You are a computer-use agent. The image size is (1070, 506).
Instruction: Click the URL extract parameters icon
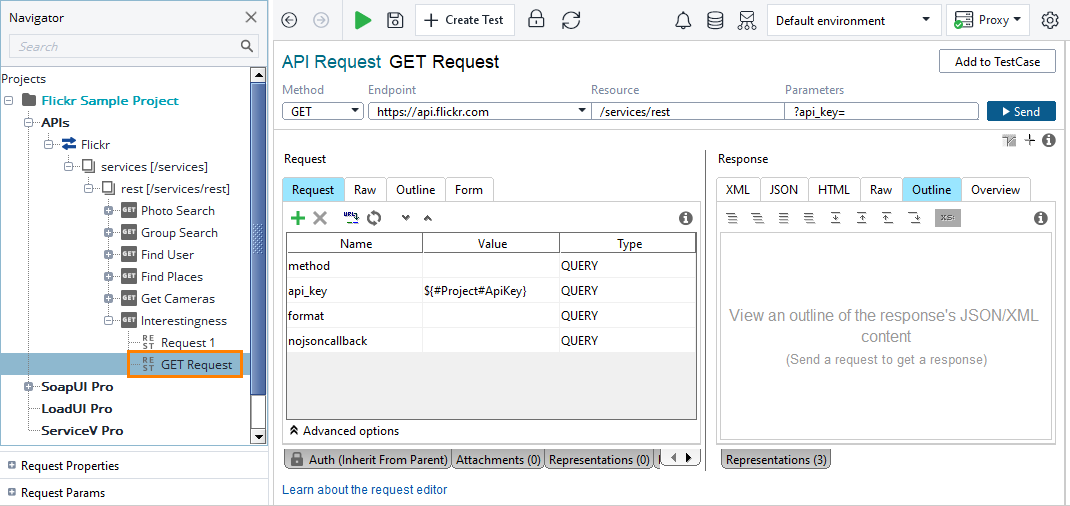point(351,218)
